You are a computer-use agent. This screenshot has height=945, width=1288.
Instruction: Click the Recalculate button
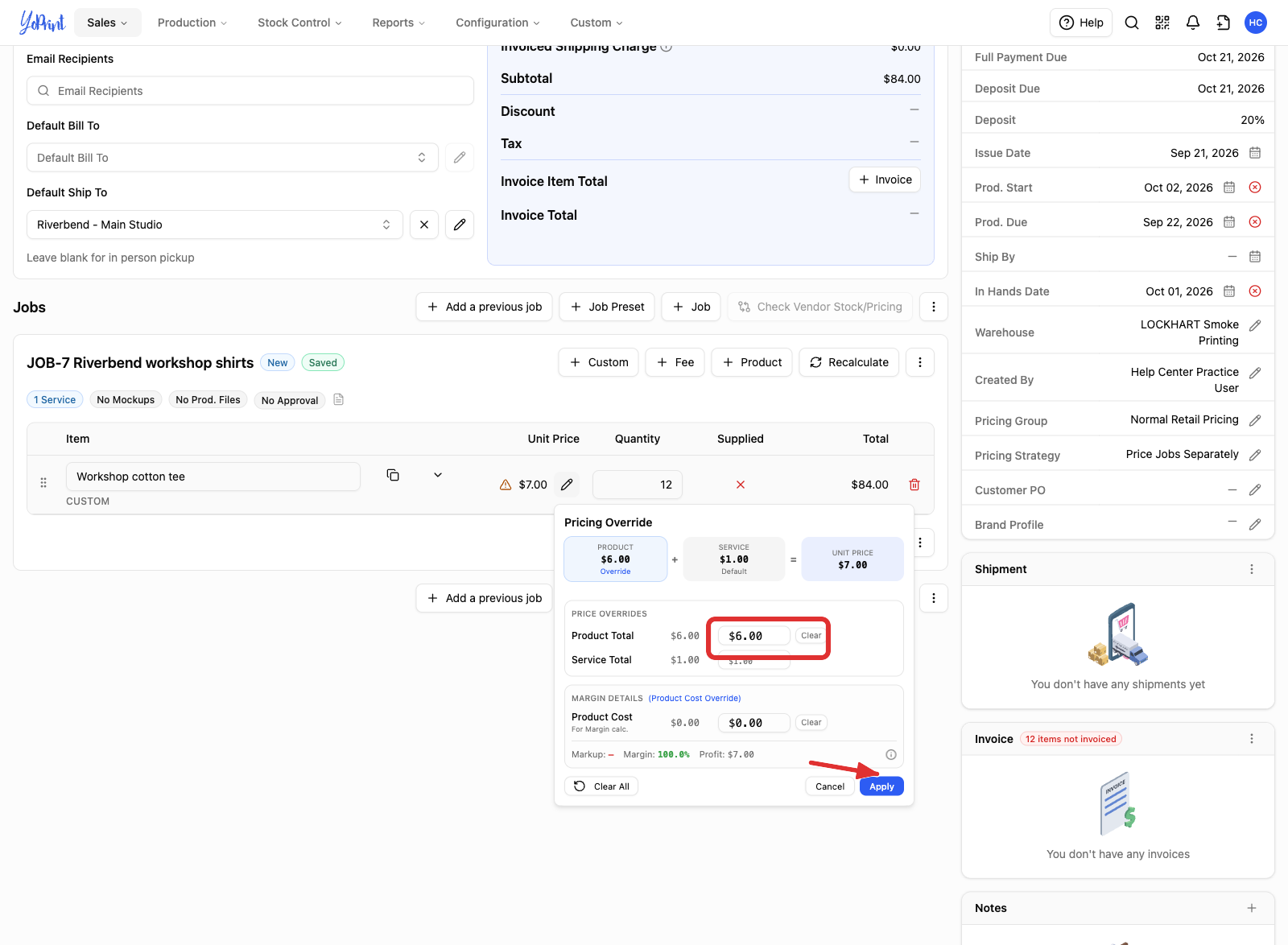849,362
